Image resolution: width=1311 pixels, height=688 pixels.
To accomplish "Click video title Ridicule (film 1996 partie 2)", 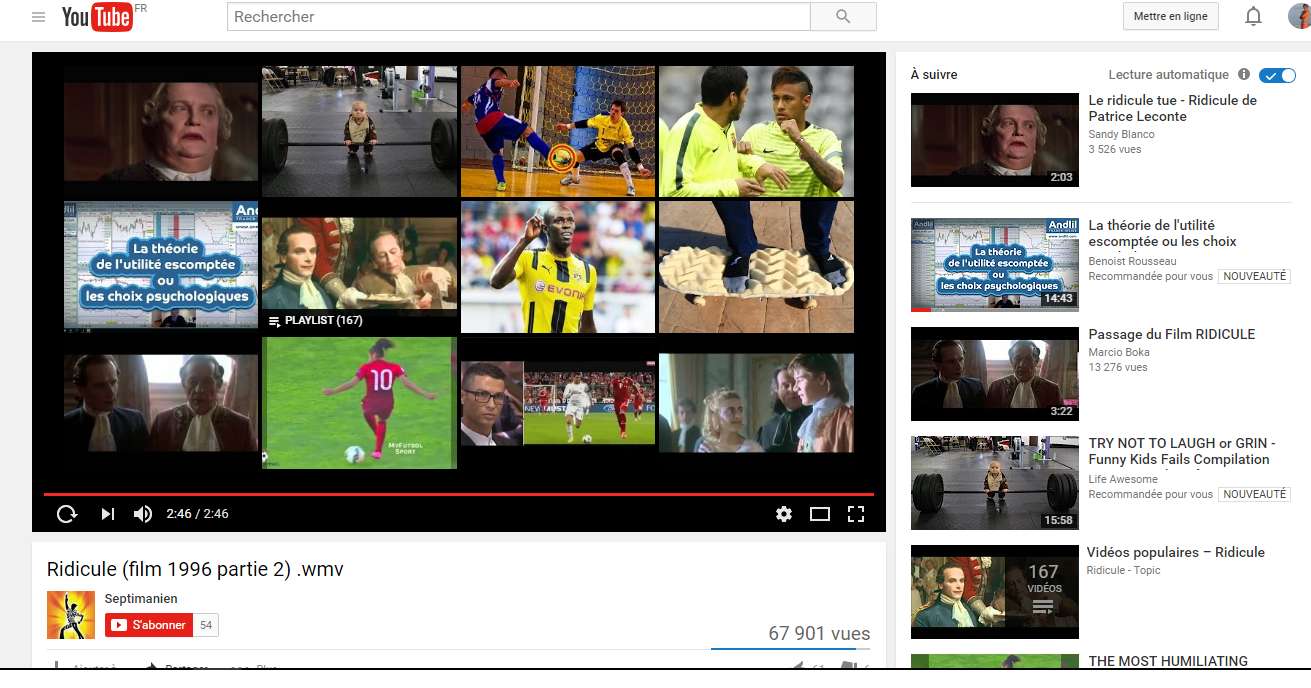I will pos(195,569).
